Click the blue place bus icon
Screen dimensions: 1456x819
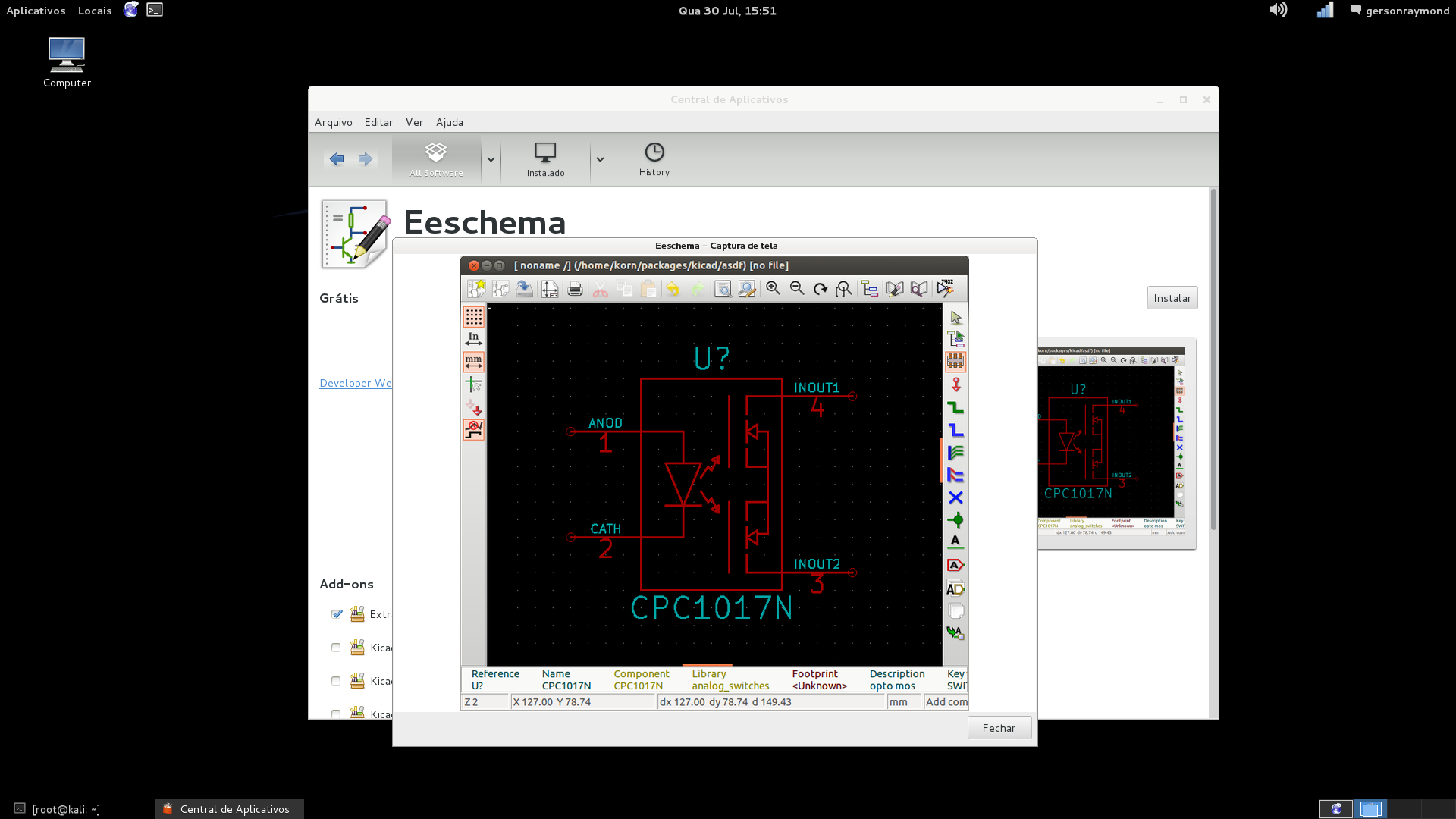(955, 430)
